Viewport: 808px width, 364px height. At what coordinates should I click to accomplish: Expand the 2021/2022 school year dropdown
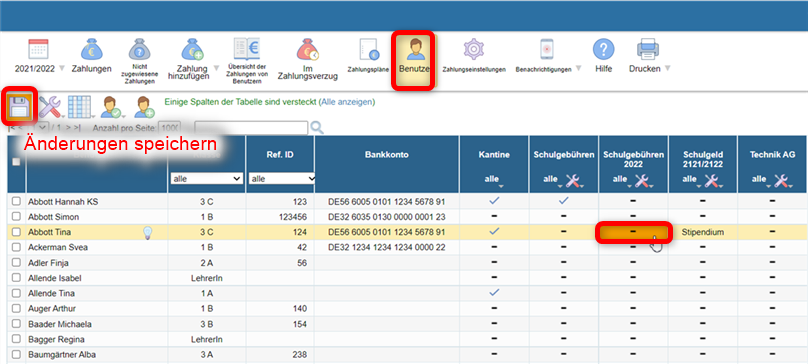[x=62, y=69]
